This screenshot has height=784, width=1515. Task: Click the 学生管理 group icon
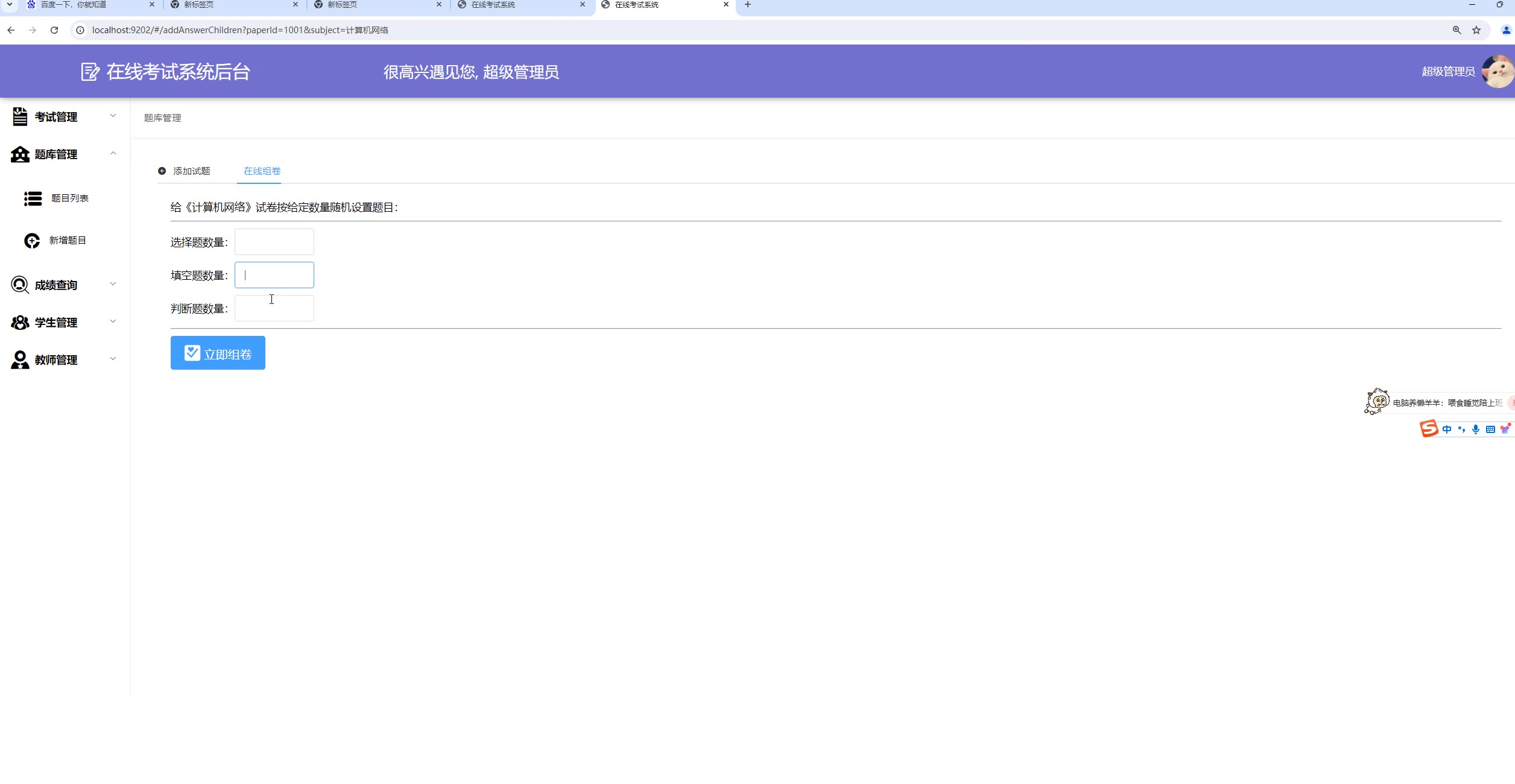pyautogui.click(x=20, y=323)
